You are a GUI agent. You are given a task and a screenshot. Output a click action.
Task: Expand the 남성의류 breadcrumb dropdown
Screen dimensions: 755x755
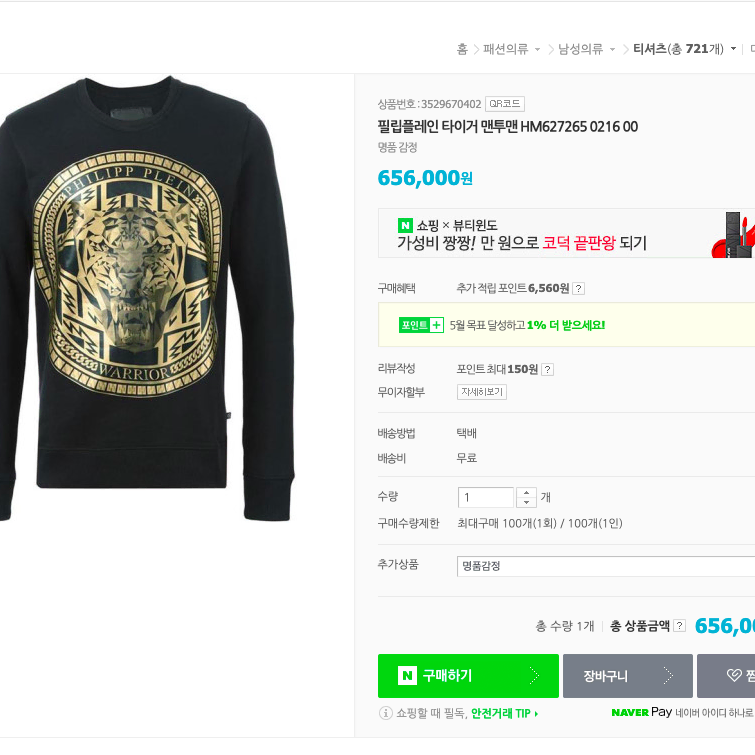click(612, 49)
